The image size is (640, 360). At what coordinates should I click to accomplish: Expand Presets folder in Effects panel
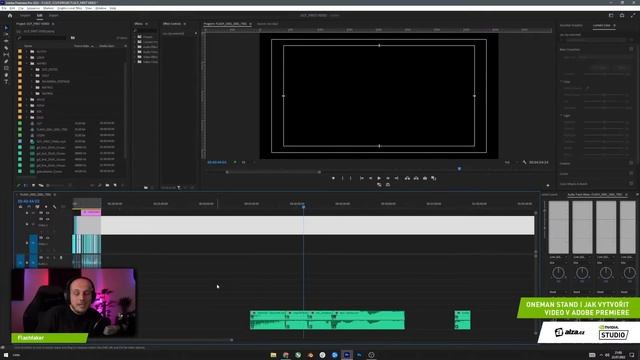click(x=135, y=37)
